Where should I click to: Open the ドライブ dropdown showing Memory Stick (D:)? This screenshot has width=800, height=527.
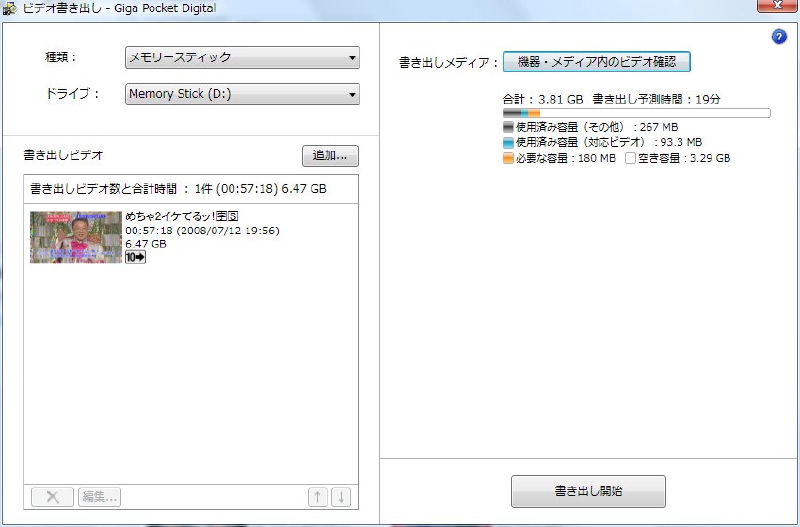click(242, 94)
